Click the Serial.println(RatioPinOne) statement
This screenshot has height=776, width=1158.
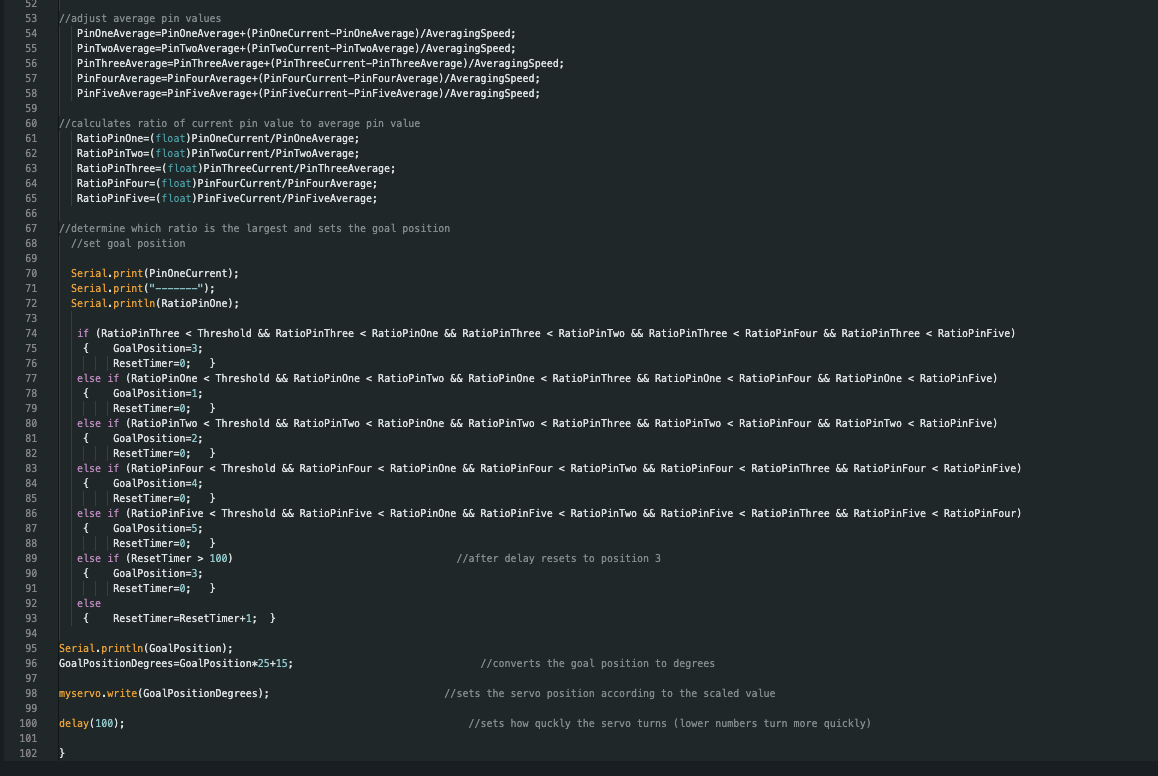pos(155,303)
